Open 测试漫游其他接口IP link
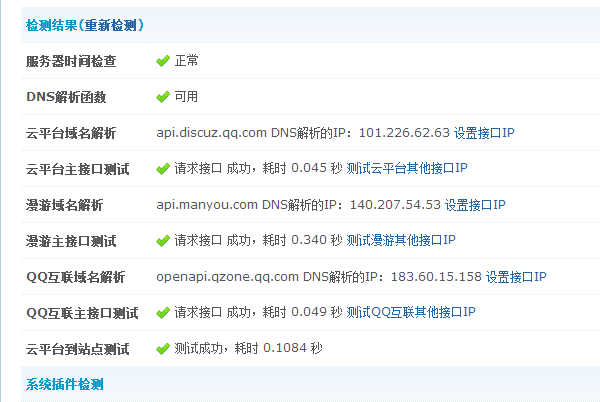This screenshot has width=600, height=402. (x=401, y=240)
